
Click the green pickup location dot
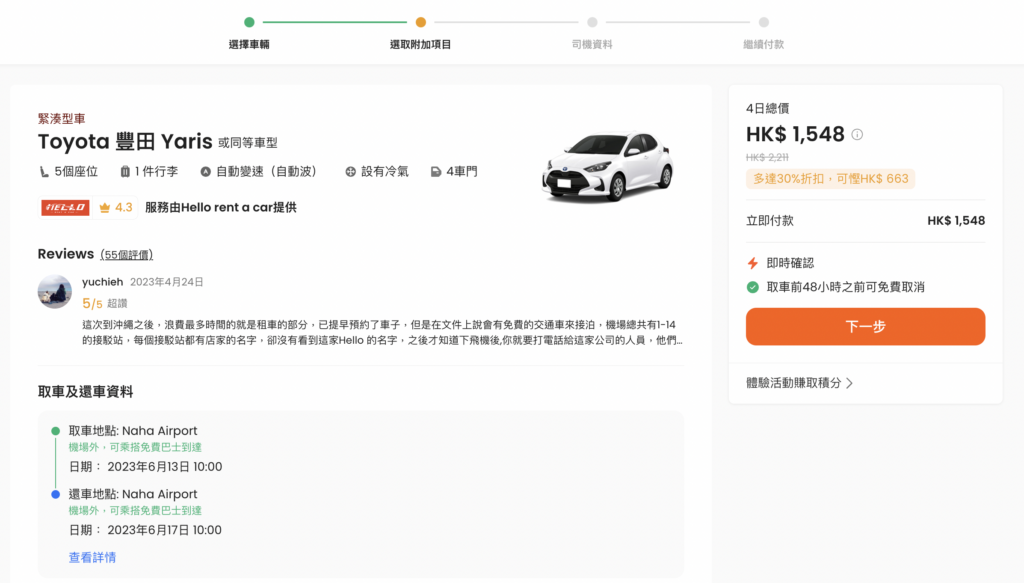click(56, 431)
